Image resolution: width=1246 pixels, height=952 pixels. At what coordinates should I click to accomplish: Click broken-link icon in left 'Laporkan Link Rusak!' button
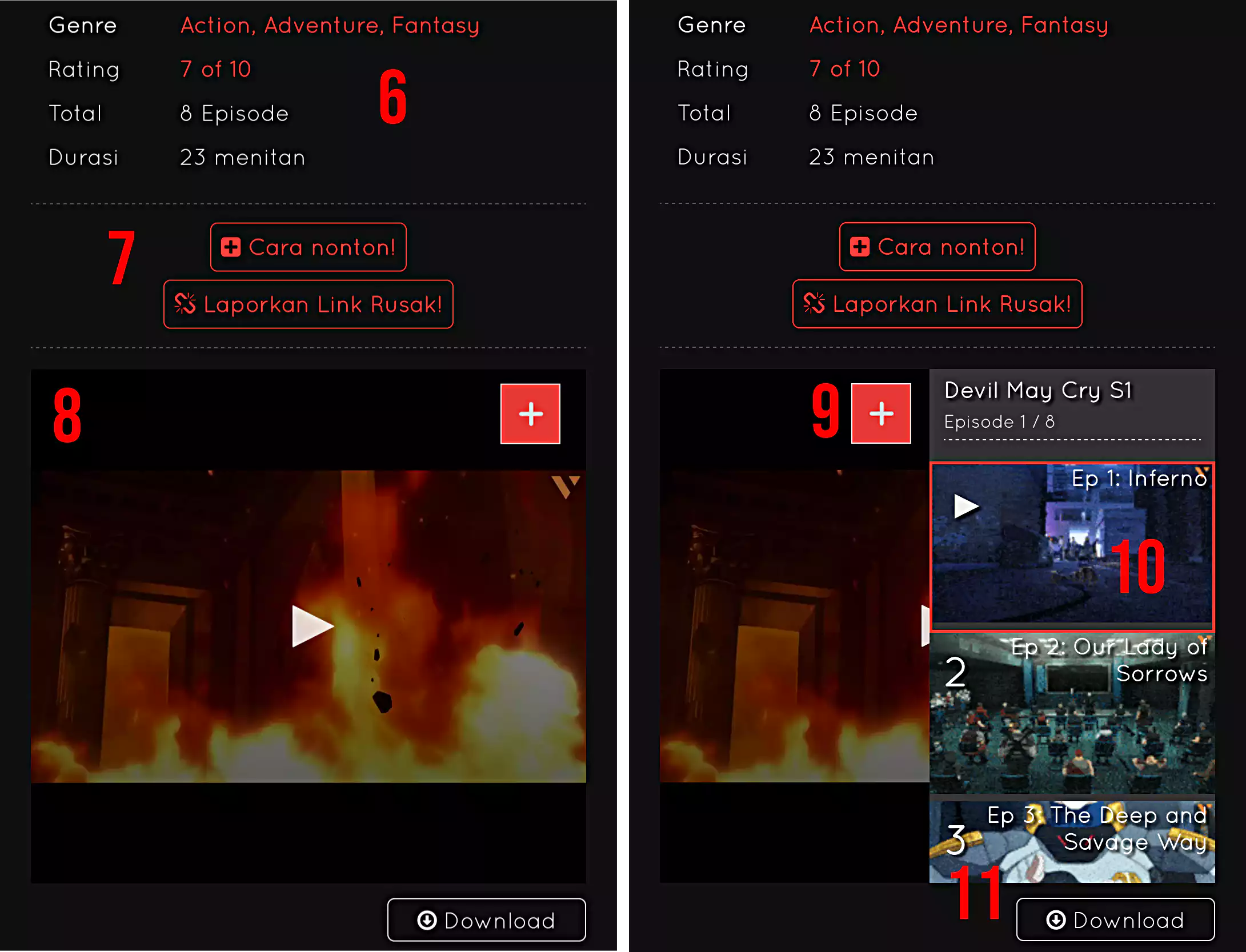tap(185, 304)
